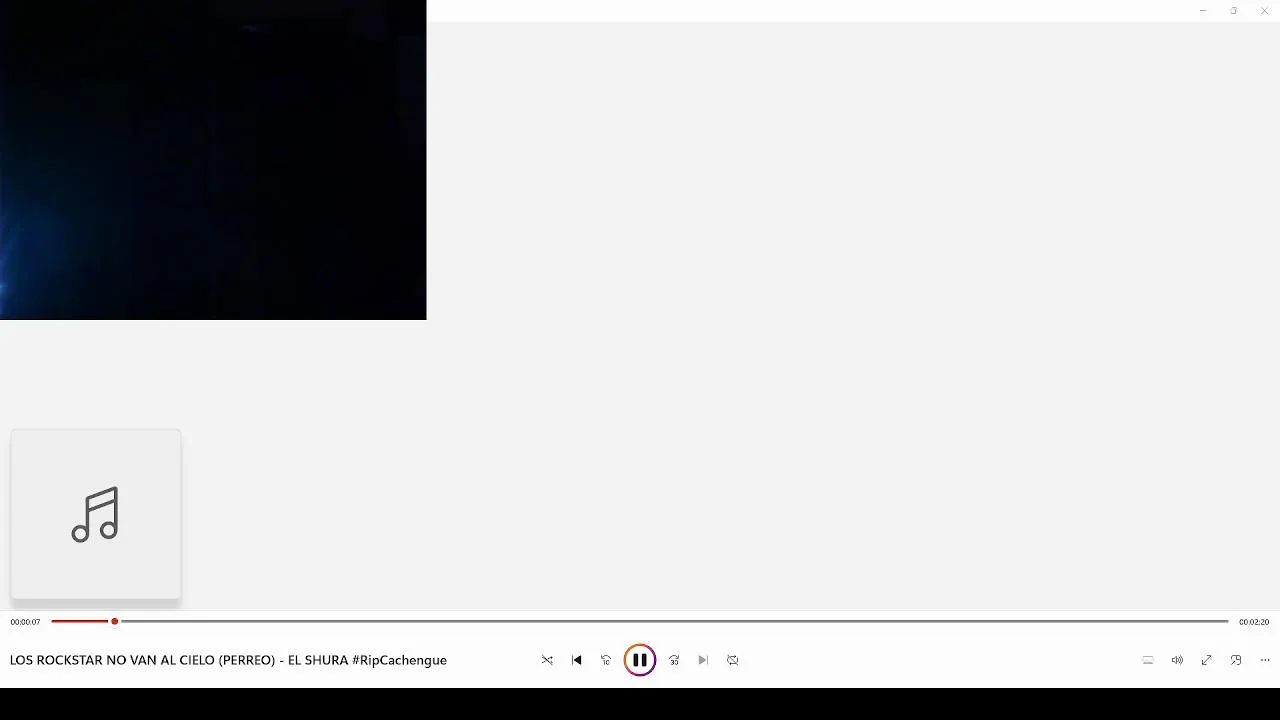Minimize the media player window
This screenshot has height=720, width=1280.
coord(1203,11)
